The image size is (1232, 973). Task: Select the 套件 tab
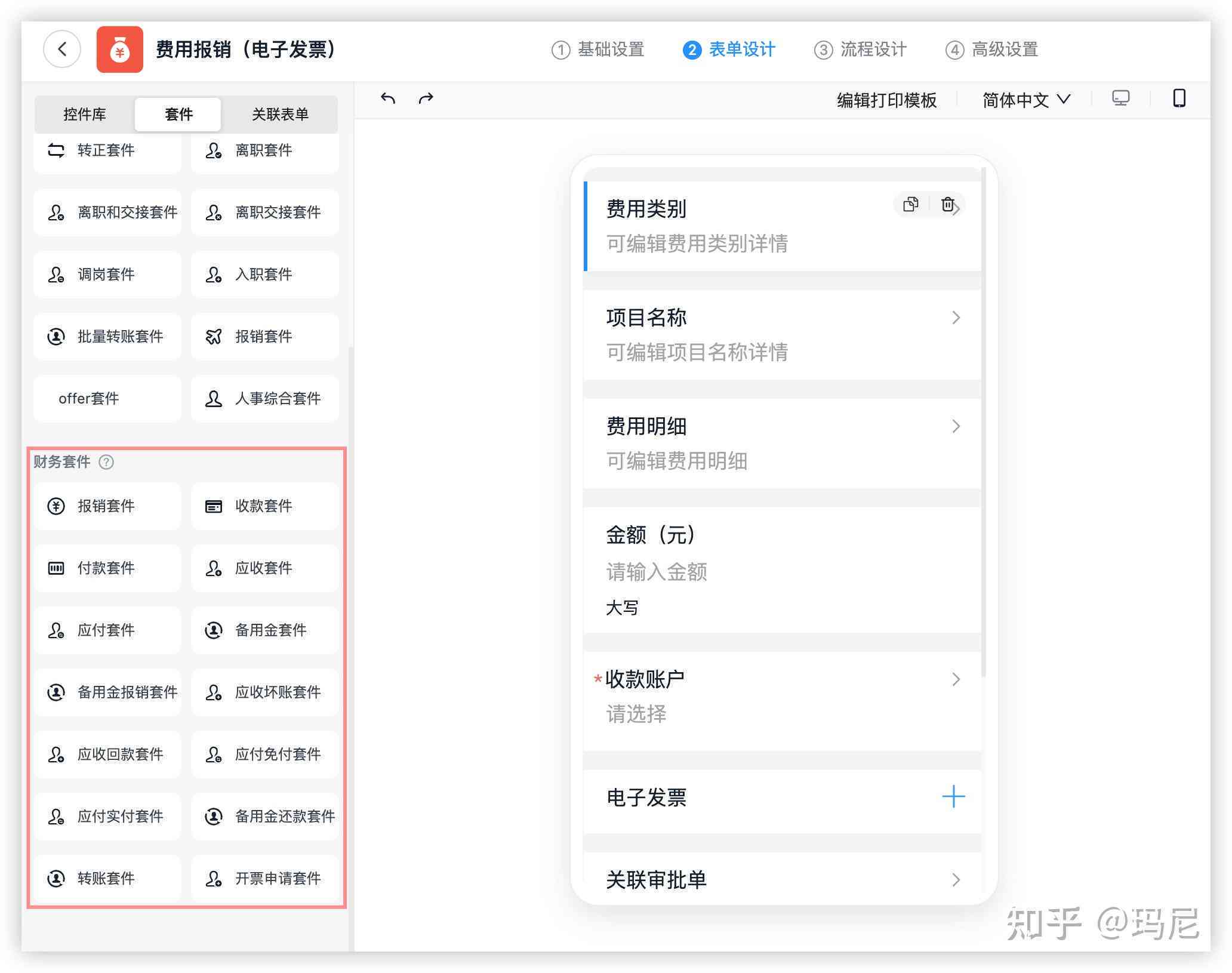[x=178, y=114]
